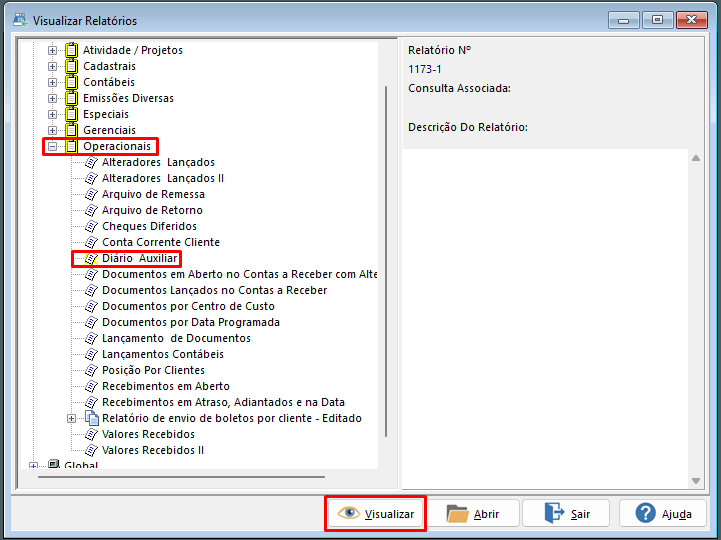Select the Operacionais category label
721x540 pixels.
point(117,146)
